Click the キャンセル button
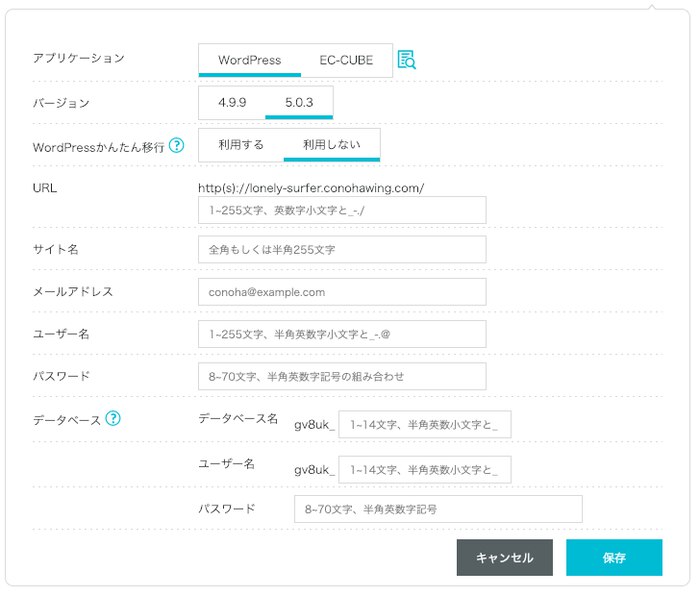 point(504,558)
